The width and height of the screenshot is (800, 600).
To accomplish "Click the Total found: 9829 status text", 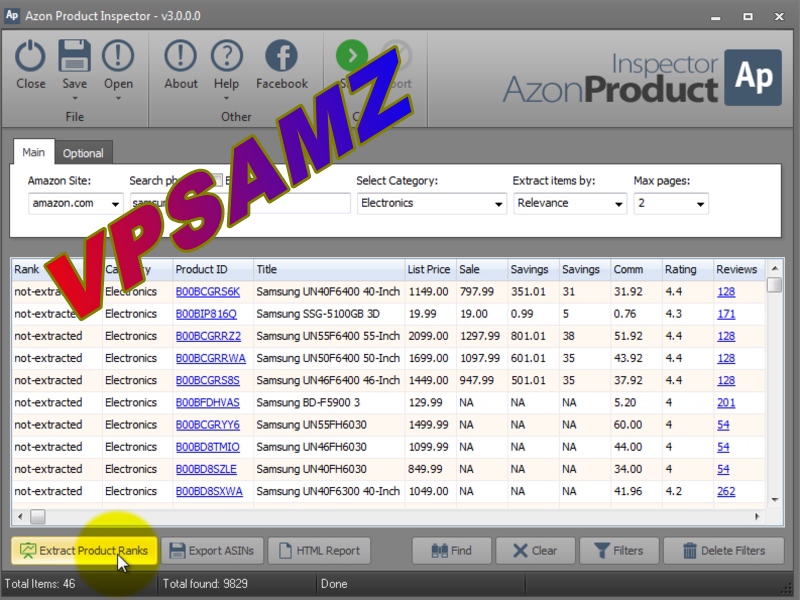I will (x=205, y=584).
